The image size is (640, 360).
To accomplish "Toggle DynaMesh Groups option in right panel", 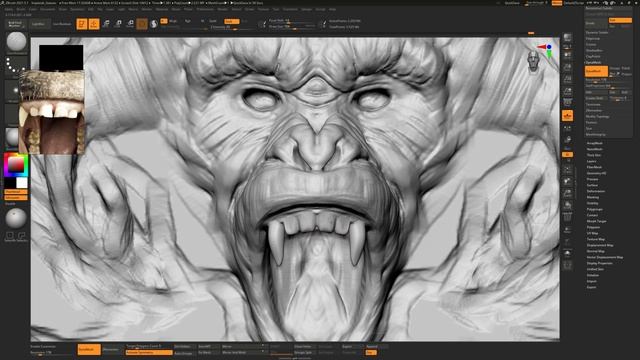I will (x=614, y=69).
